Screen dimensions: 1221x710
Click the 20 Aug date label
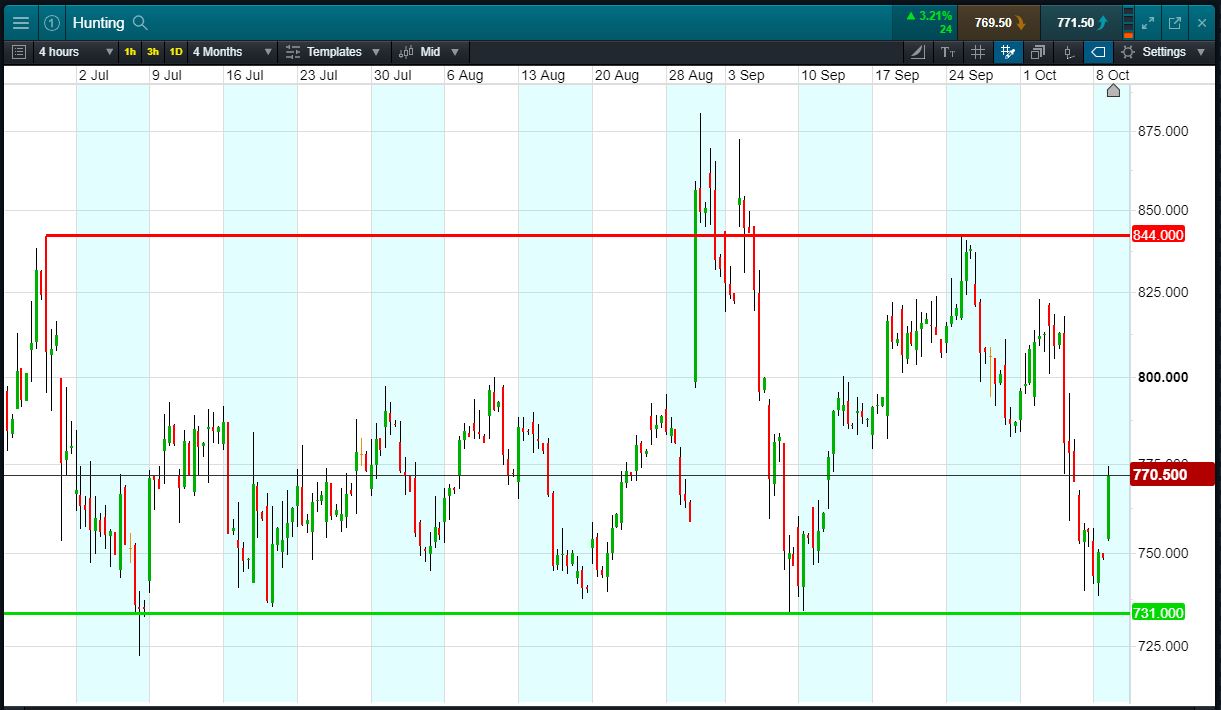(617, 75)
